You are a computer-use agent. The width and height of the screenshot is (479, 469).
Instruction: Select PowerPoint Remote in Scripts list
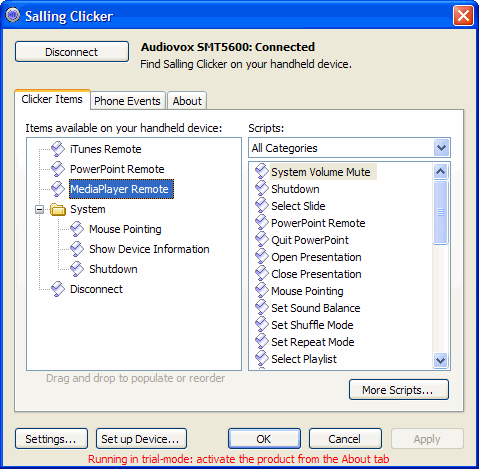(318, 223)
